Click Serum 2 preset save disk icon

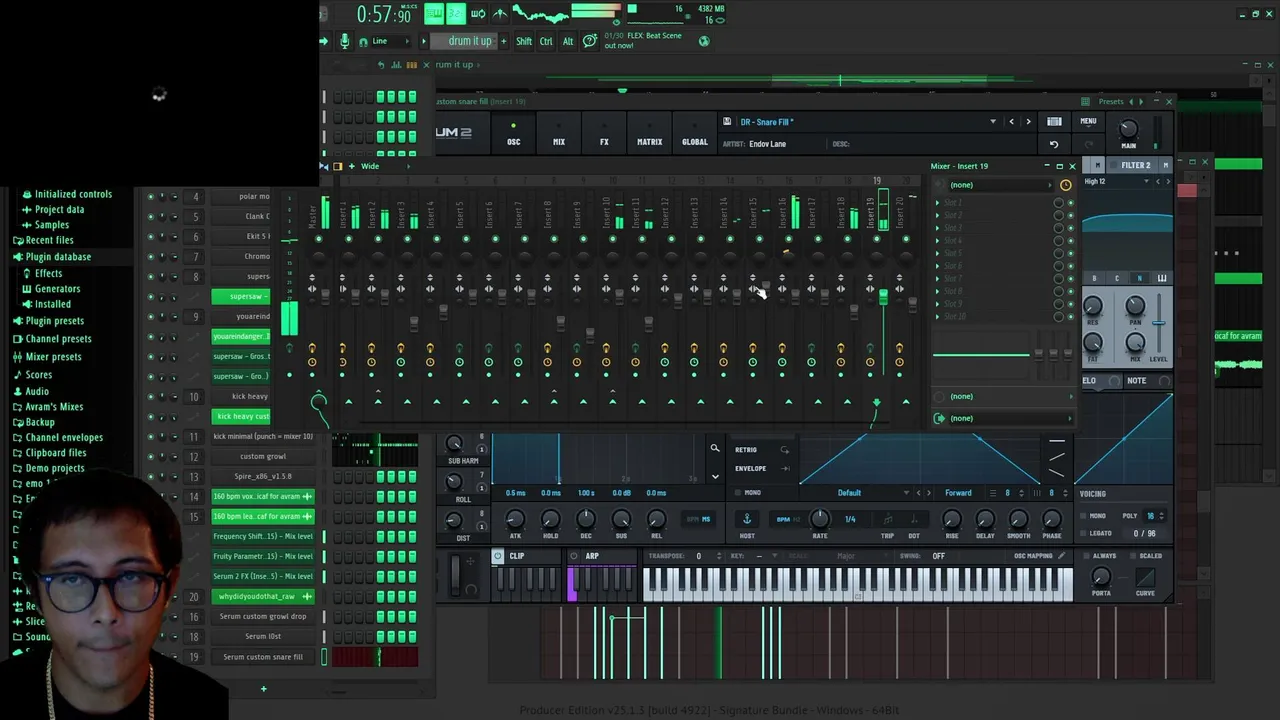pos(728,122)
